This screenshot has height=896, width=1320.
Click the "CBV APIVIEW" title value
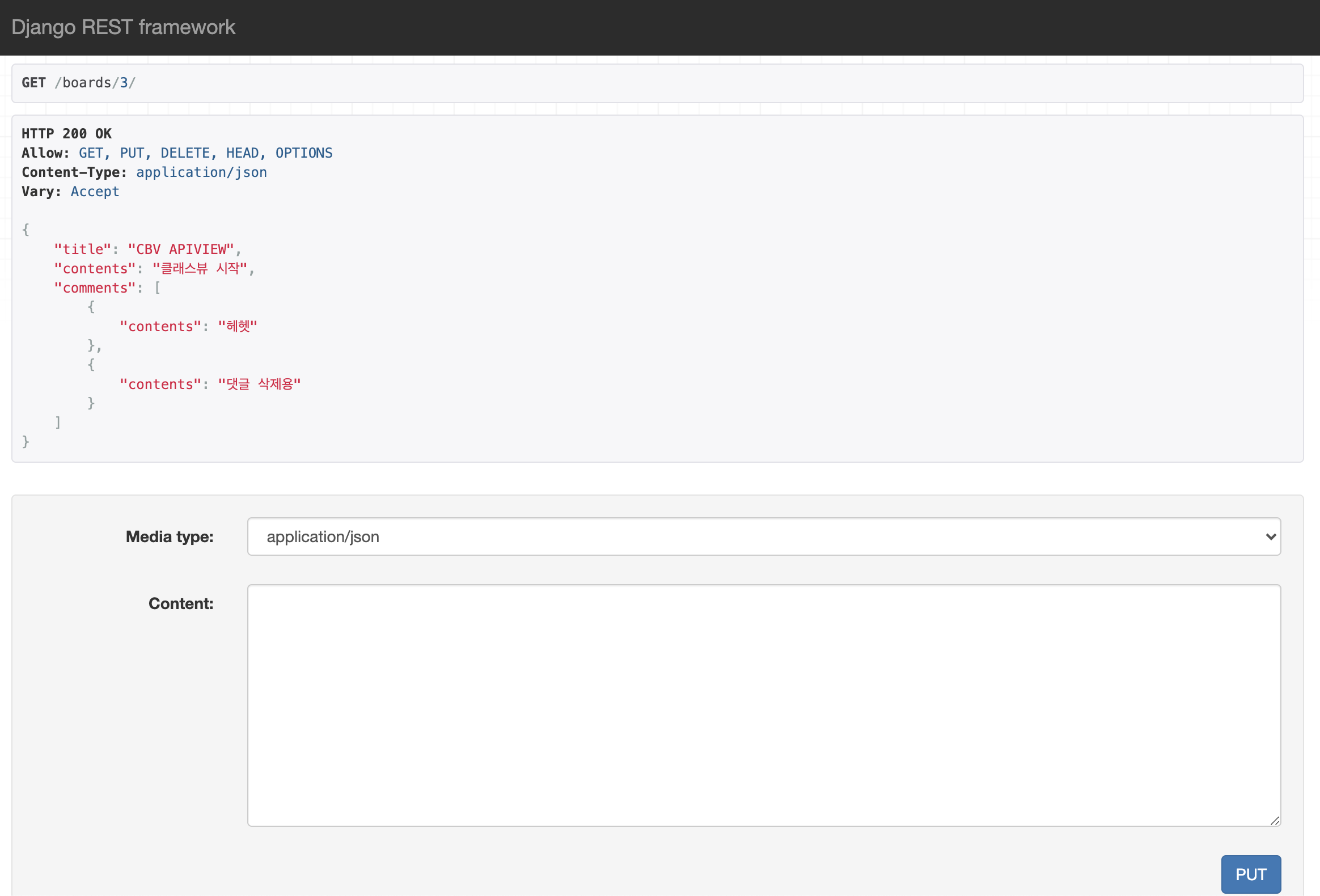point(181,250)
